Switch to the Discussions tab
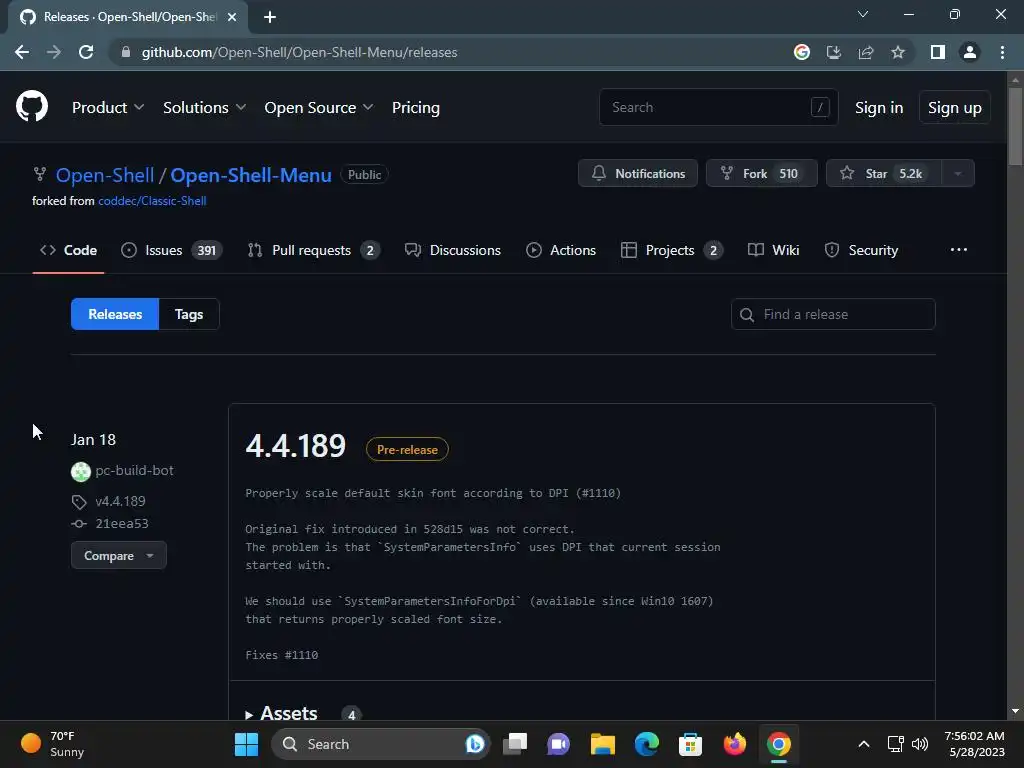The image size is (1024, 768). (x=453, y=250)
